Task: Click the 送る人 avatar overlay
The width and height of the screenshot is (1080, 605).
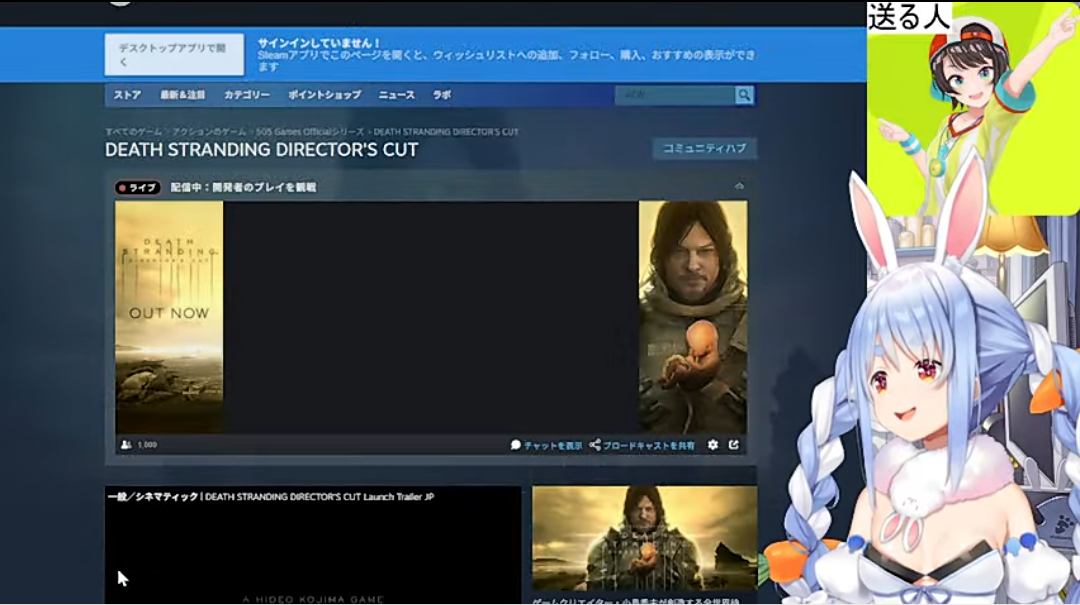Action: 973,107
